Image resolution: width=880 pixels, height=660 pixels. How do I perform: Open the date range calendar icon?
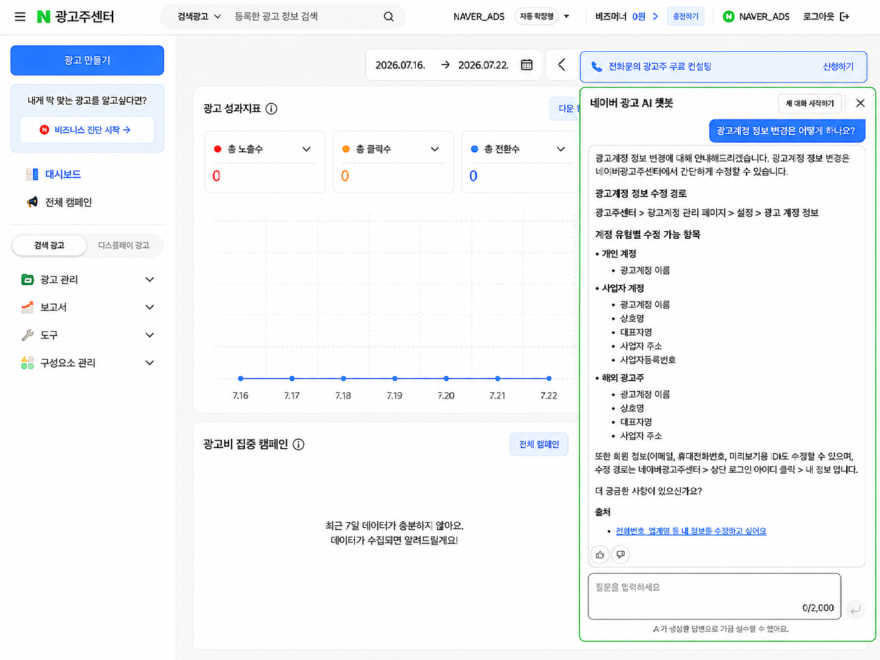tap(526, 65)
